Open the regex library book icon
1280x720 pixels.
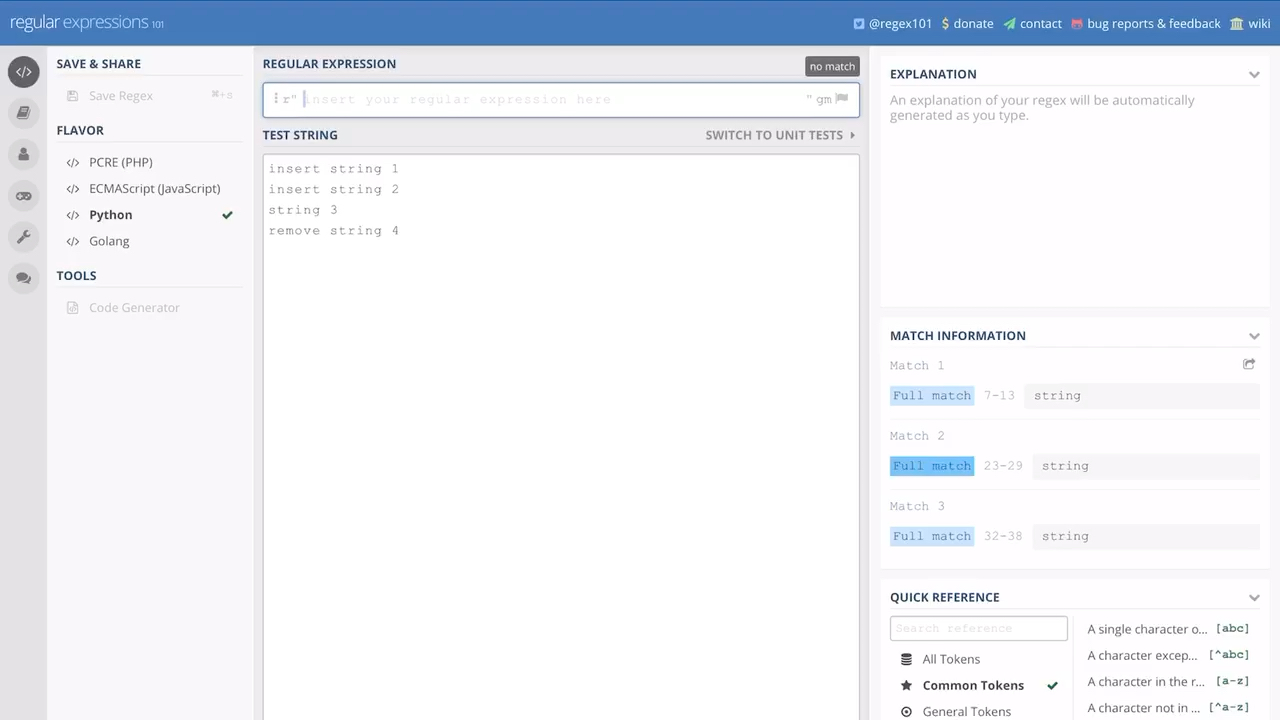pos(24,113)
